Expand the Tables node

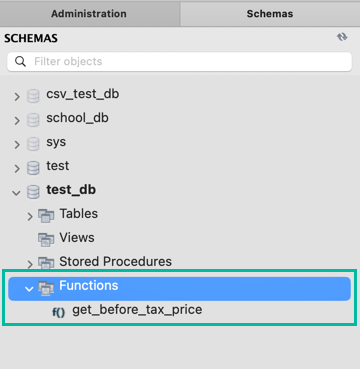(30, 217)
